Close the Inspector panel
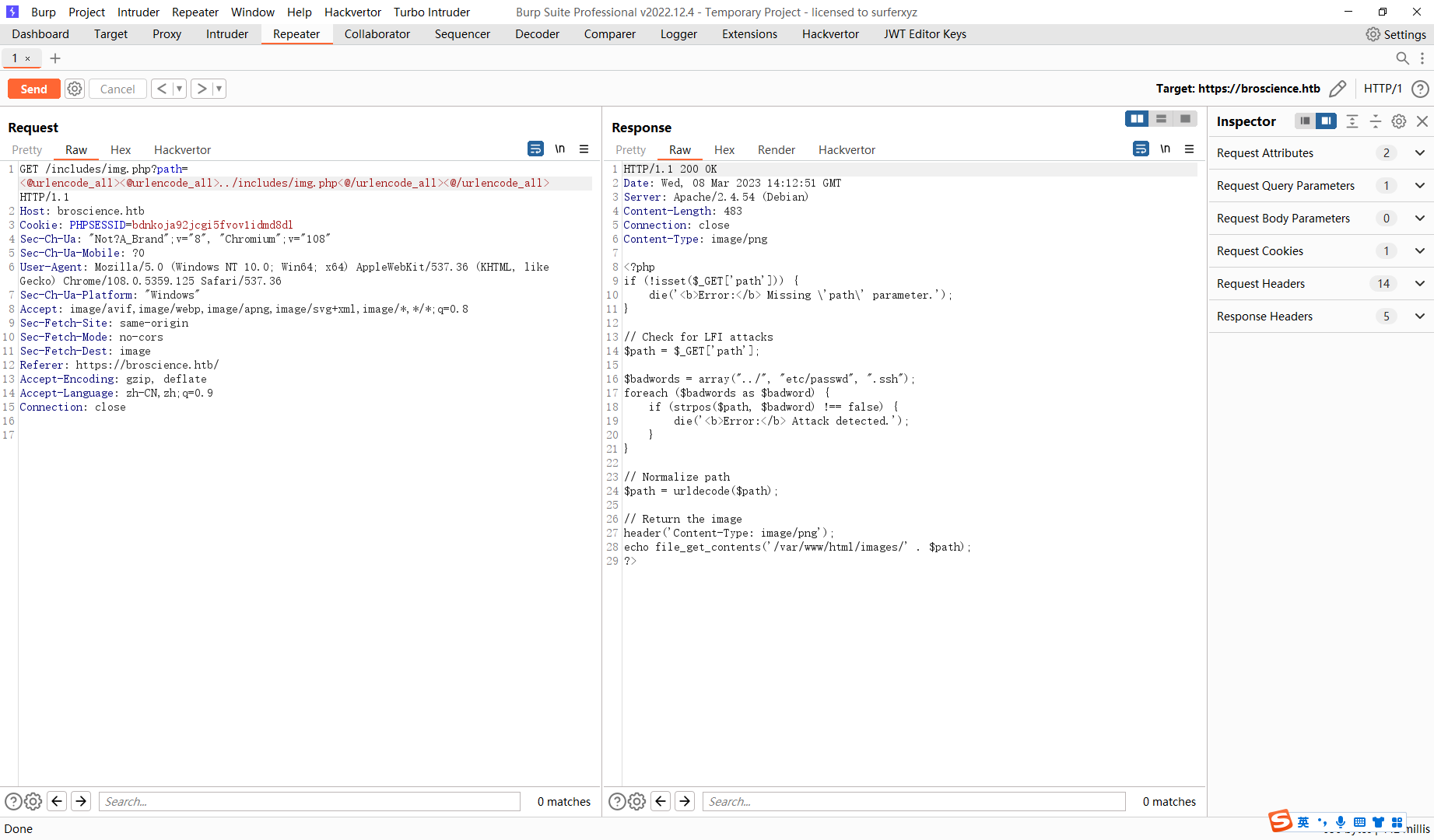1434x840 pixels. (1422, 121)
